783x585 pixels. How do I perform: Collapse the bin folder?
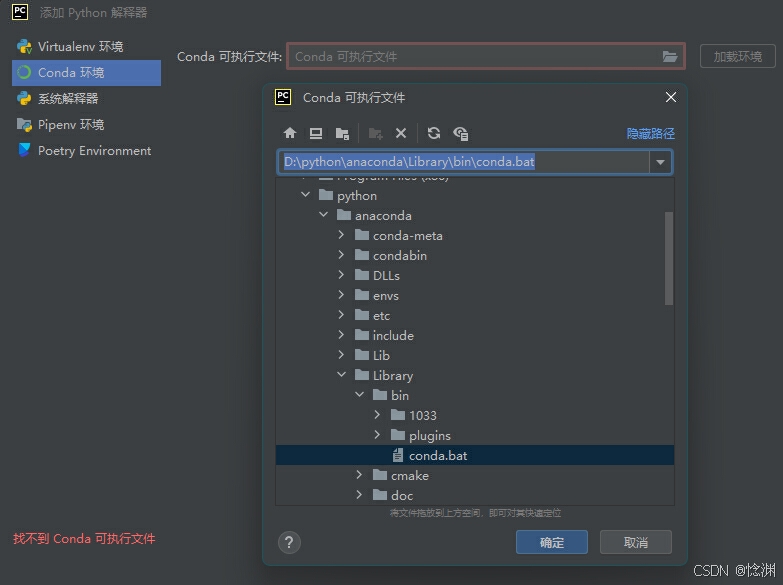click(x=360, y=395)
